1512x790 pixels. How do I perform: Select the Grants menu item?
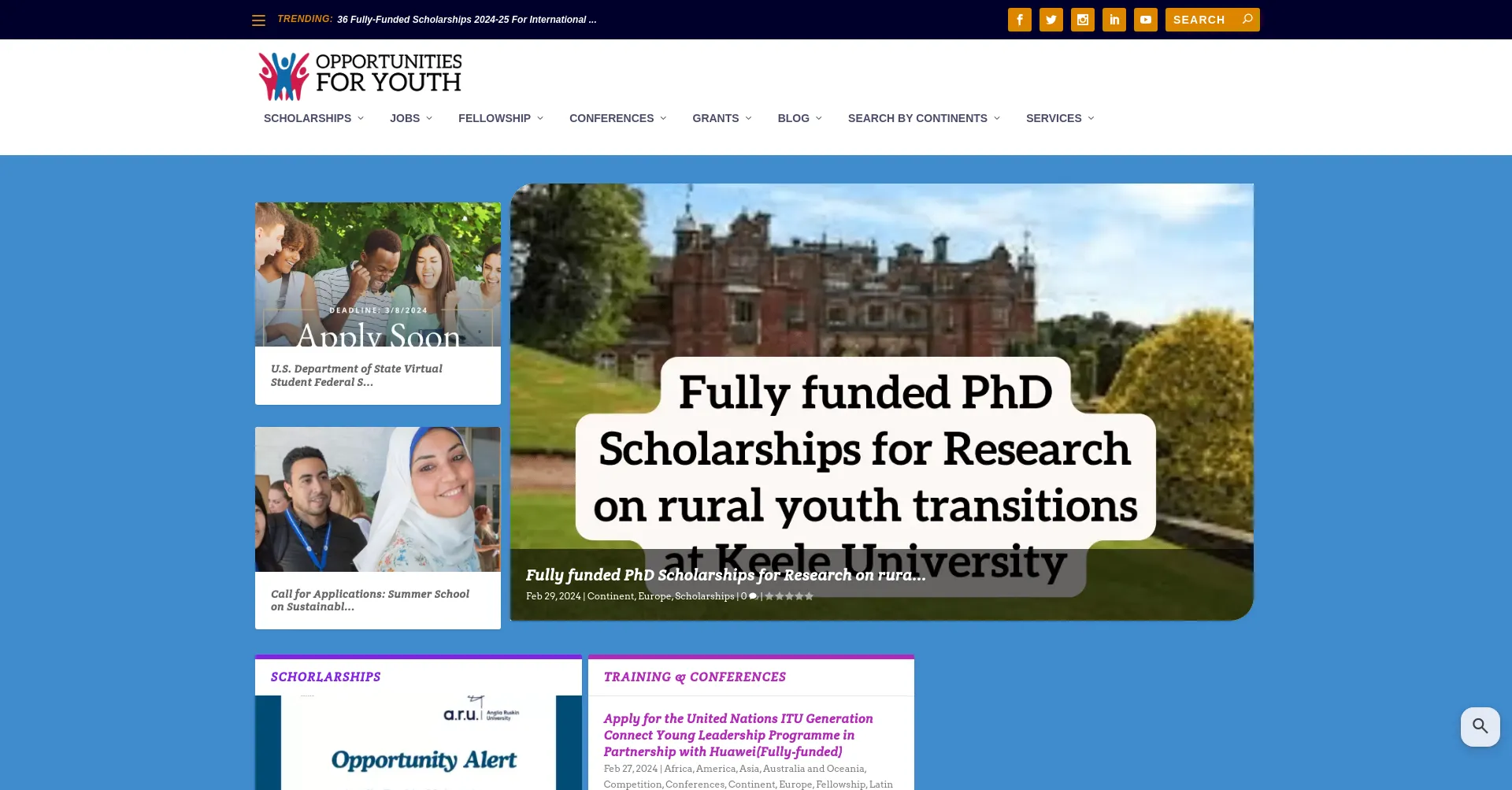[x=721, y=118]
